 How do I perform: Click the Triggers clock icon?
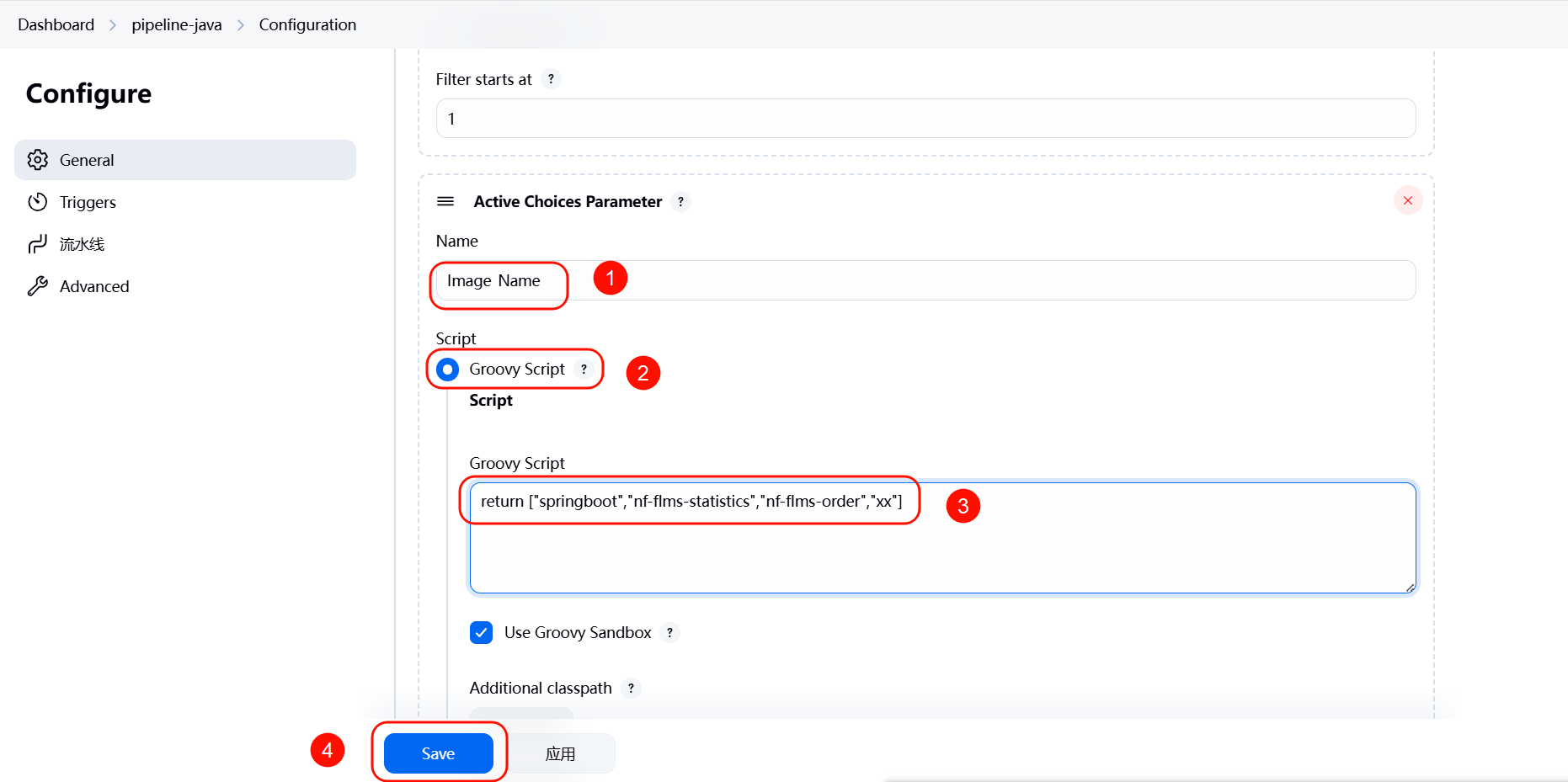click(38, 202)
